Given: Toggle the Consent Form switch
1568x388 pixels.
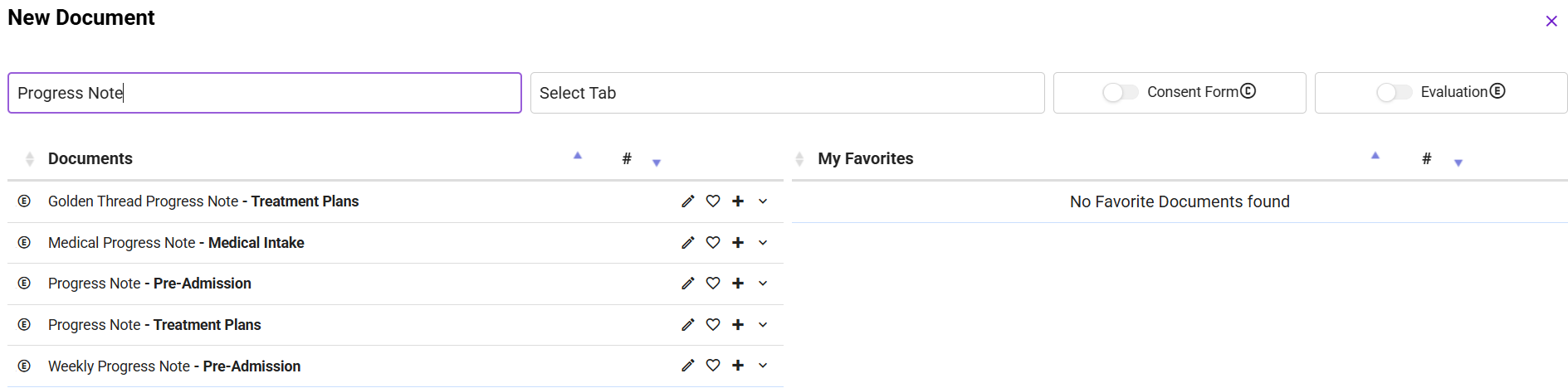Looking at the screenshot, I should pyautogui.click(x=1120, y=93).
